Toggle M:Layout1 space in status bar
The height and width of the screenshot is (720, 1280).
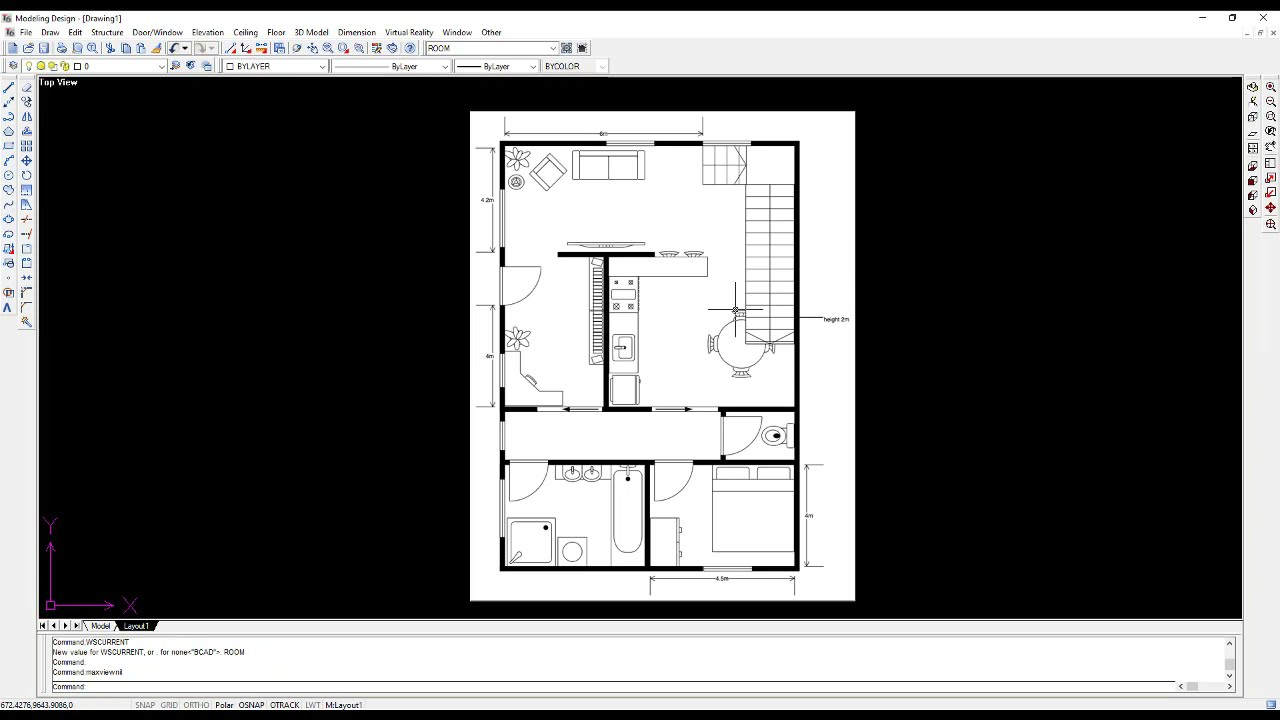tap(343, 705)
